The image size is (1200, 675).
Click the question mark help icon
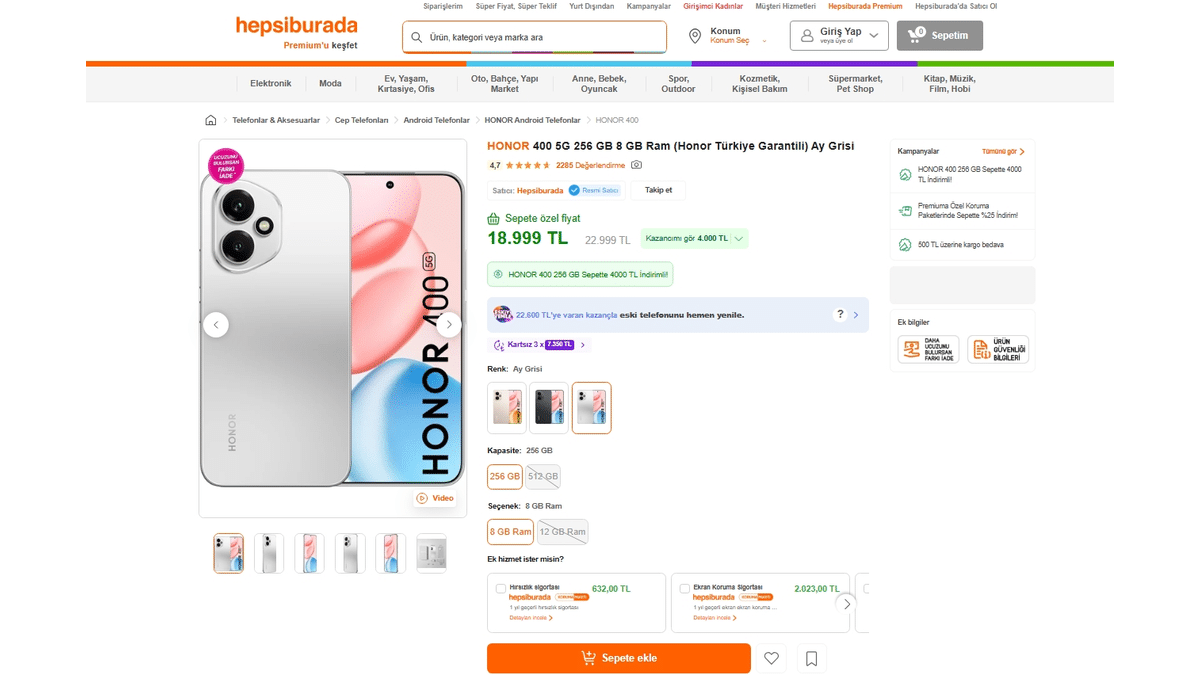(840, 314)
